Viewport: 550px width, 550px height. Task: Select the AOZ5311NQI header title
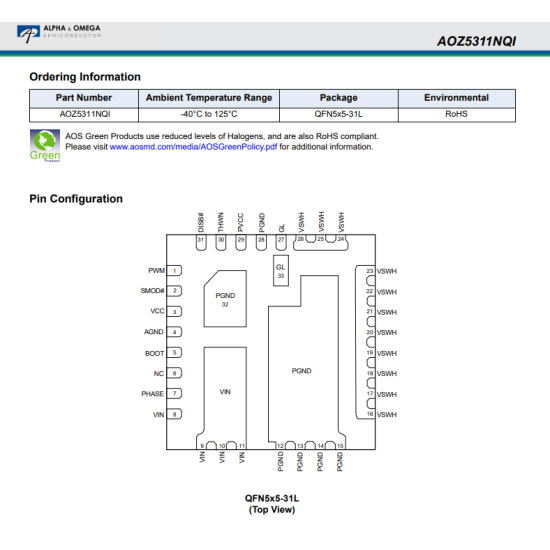476,41
